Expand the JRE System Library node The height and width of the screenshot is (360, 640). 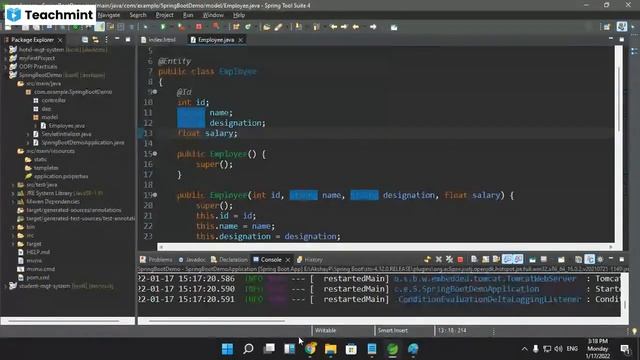(x=13, y=193)
